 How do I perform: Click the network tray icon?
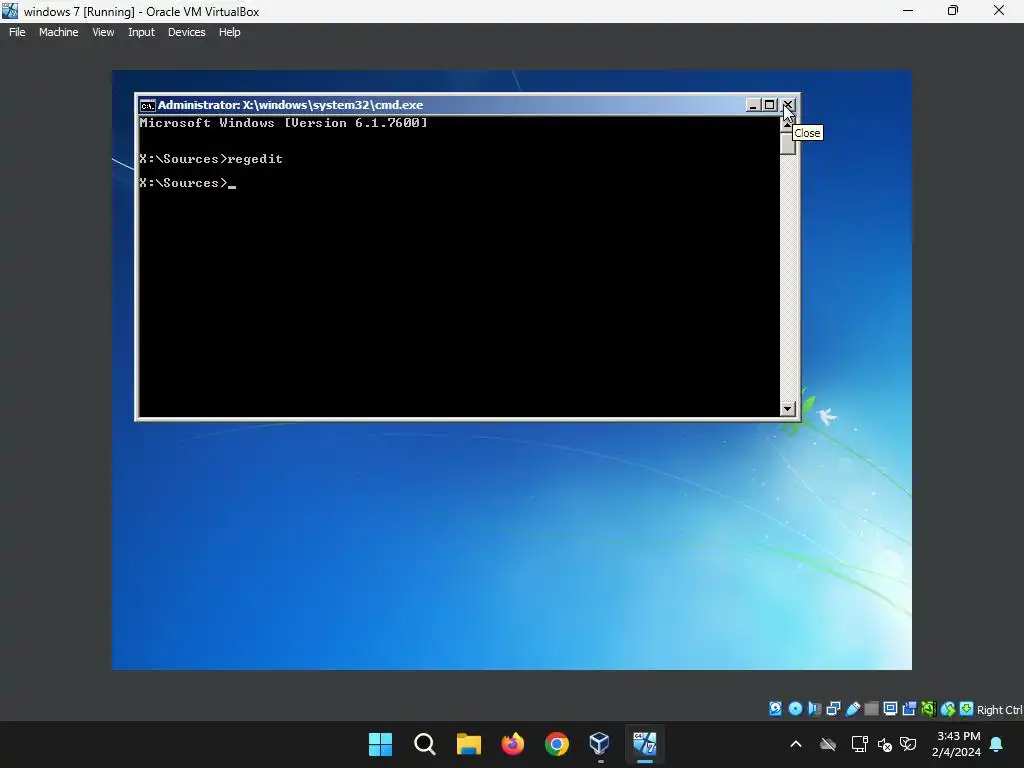pos(859,744)
